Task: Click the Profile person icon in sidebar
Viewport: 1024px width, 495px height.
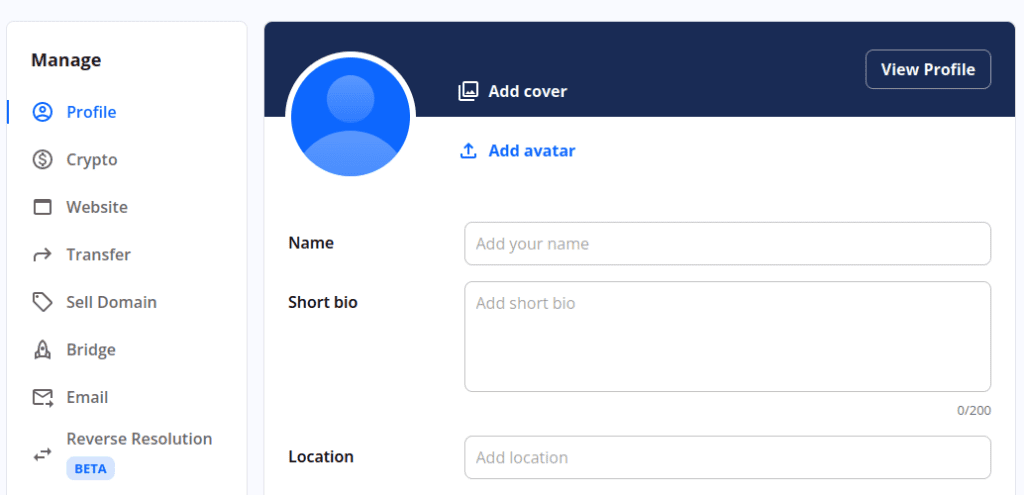Action: 42,112
